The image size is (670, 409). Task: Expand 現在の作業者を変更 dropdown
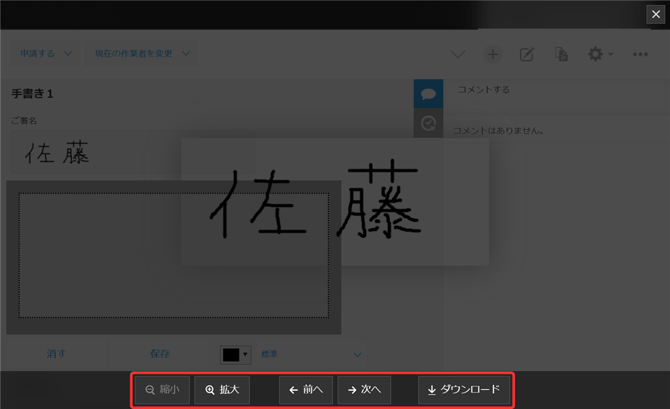pyautogui.click(x=141, y=54)
